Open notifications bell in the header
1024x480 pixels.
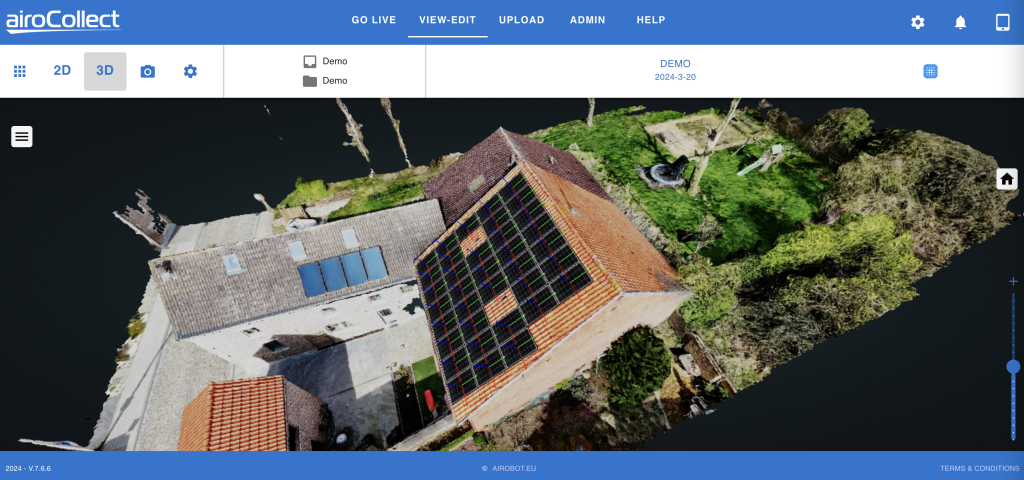[x=960, y=22]
